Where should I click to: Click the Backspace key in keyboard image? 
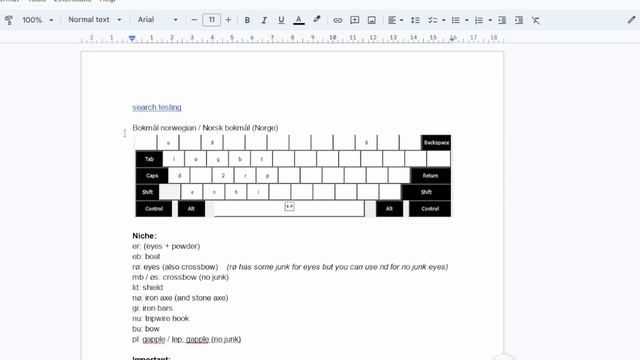(x=436, y=142)
